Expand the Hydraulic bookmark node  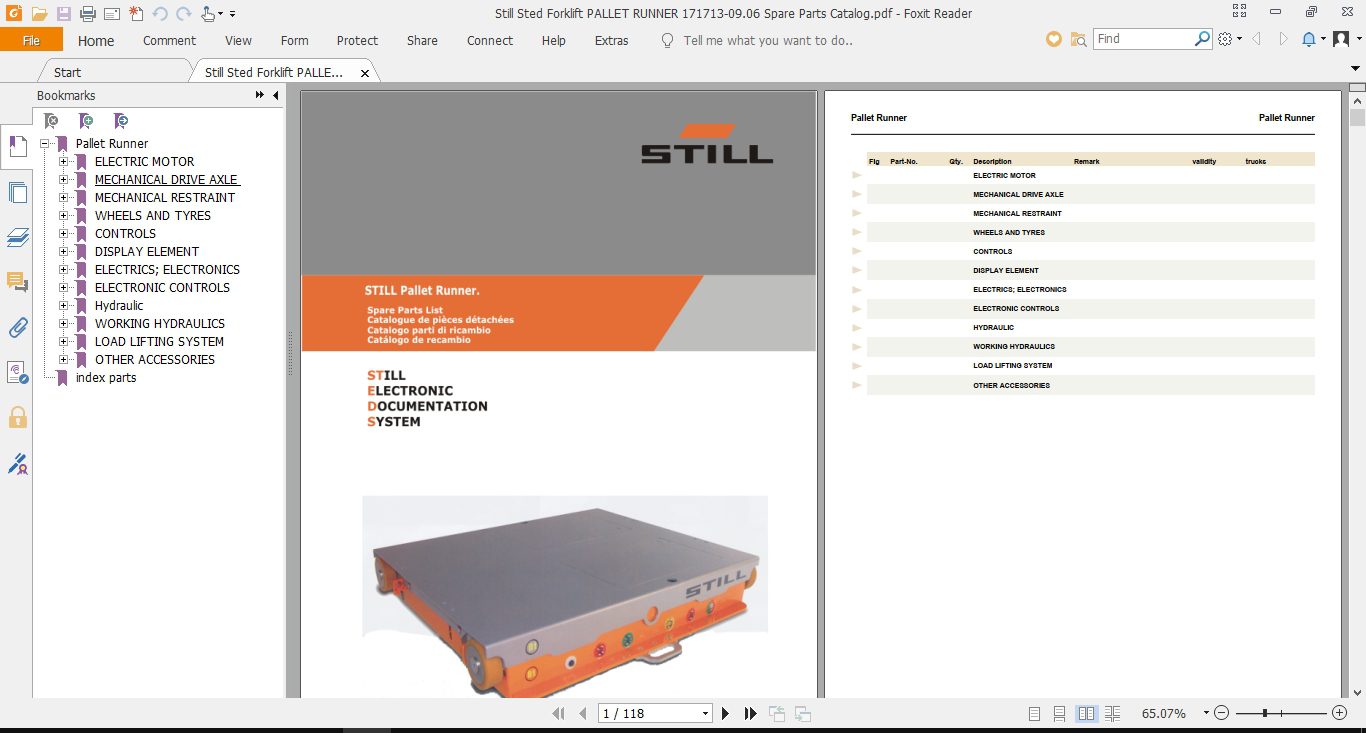tap(63, 306)
